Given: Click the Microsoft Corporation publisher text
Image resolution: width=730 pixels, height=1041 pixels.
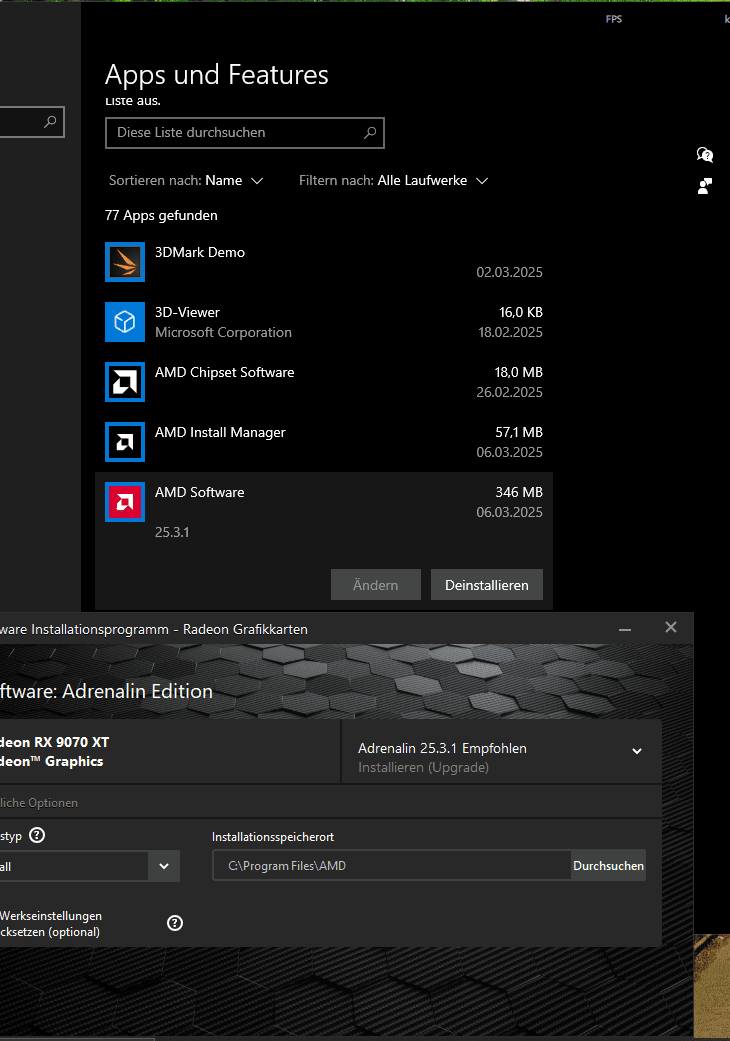Looking at the screenshot, I should [x=223, y=333].
